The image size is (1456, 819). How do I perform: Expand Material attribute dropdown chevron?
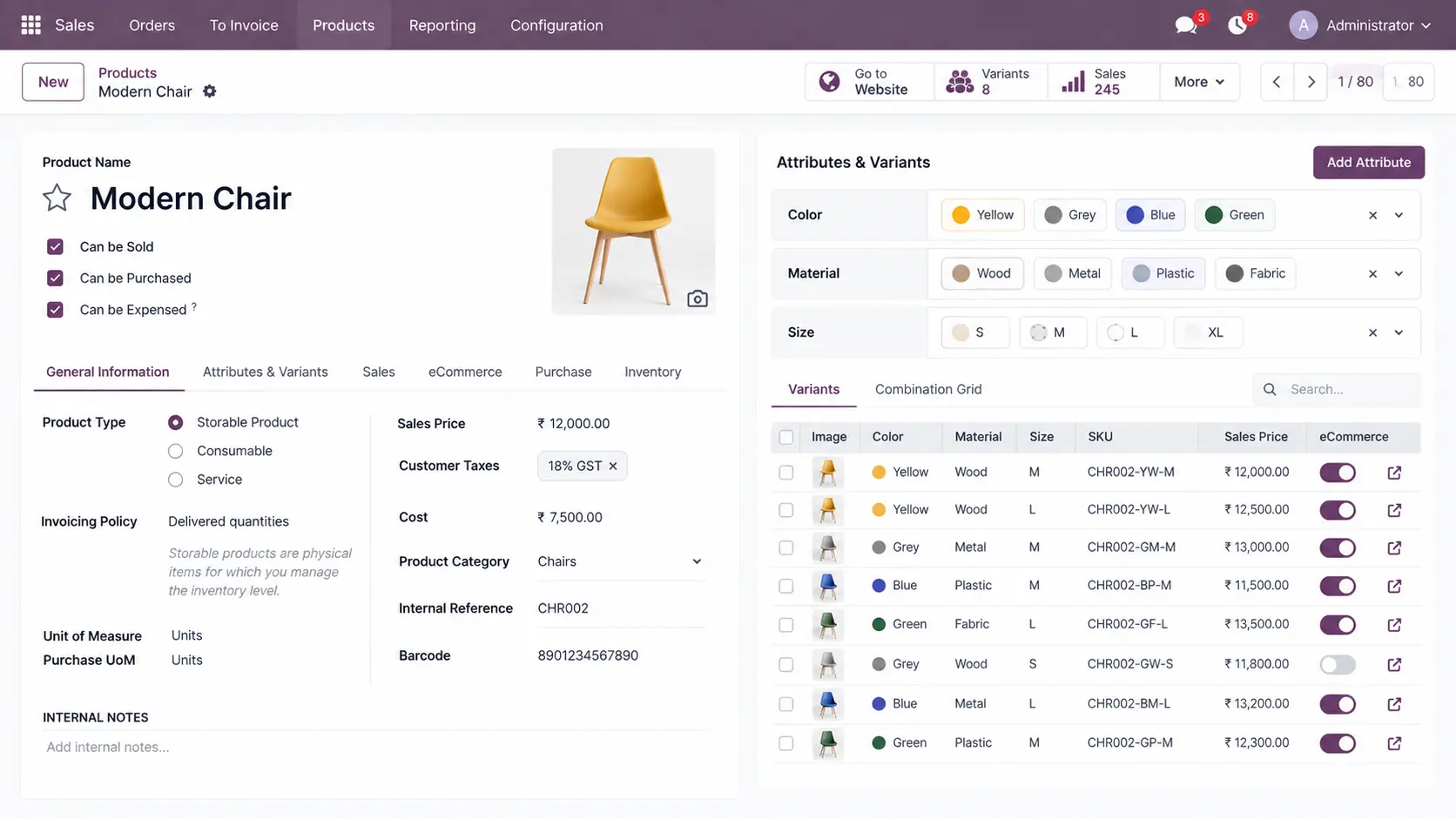tap(1399, 273)
